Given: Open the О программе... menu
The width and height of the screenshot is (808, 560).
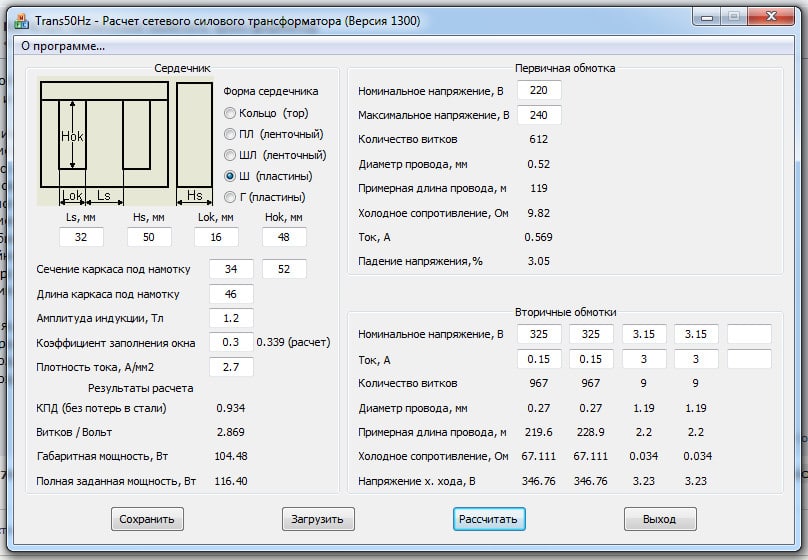Looking at the screenshot, I should [63, 46].
